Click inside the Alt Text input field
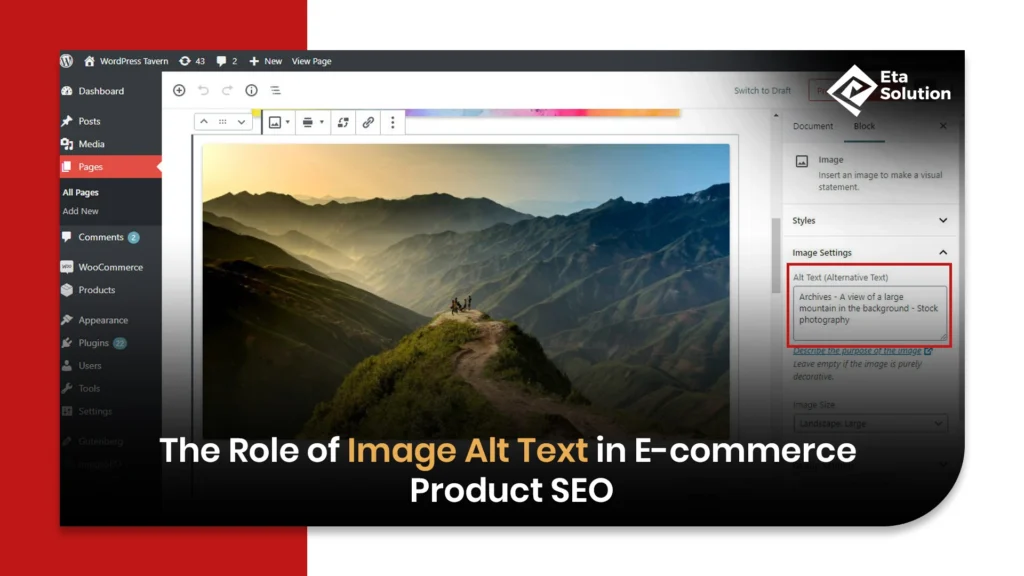Viewport: 1024px width, 576px height. [868, 308]
